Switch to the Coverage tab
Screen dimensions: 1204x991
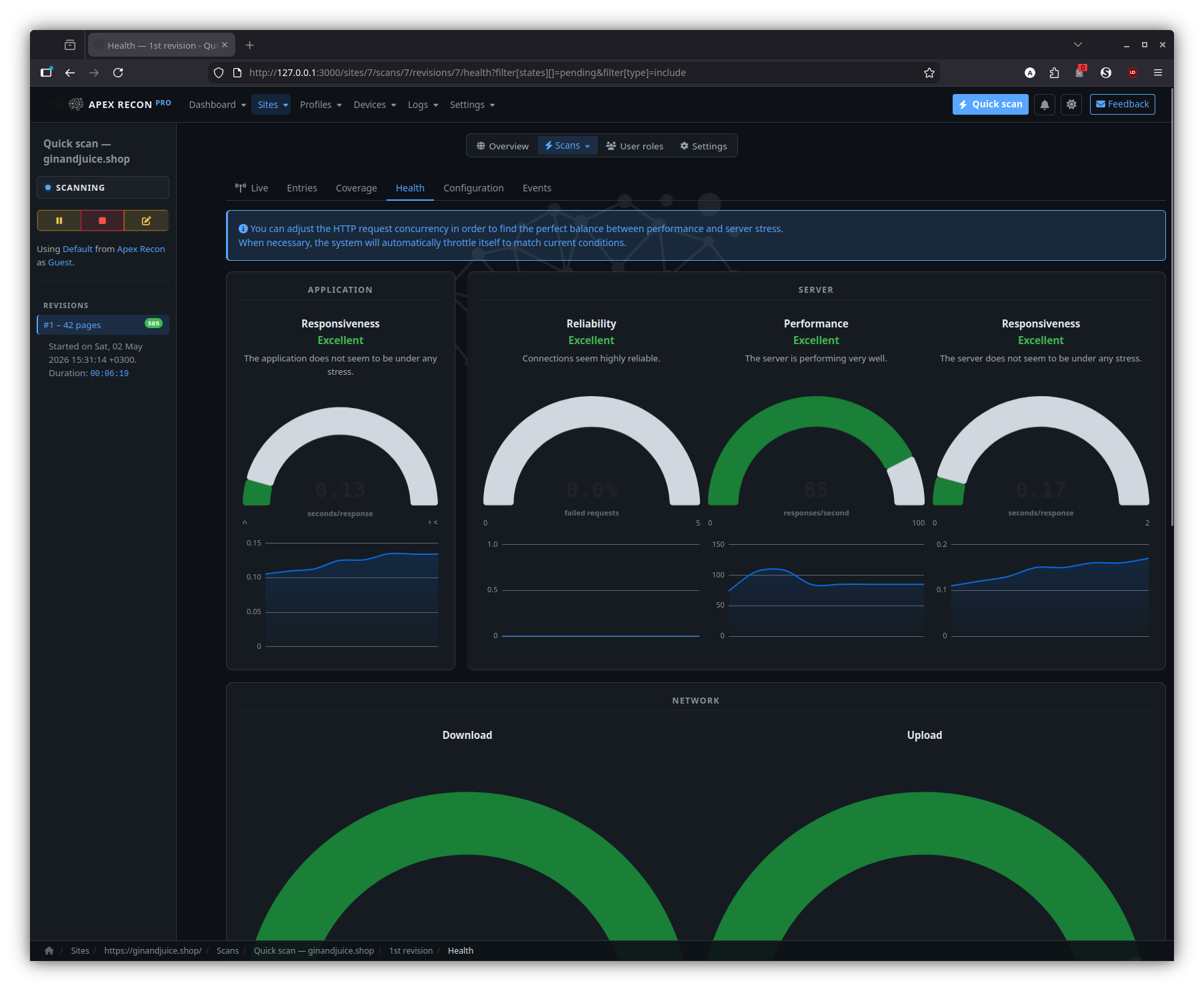pos(356,188)
